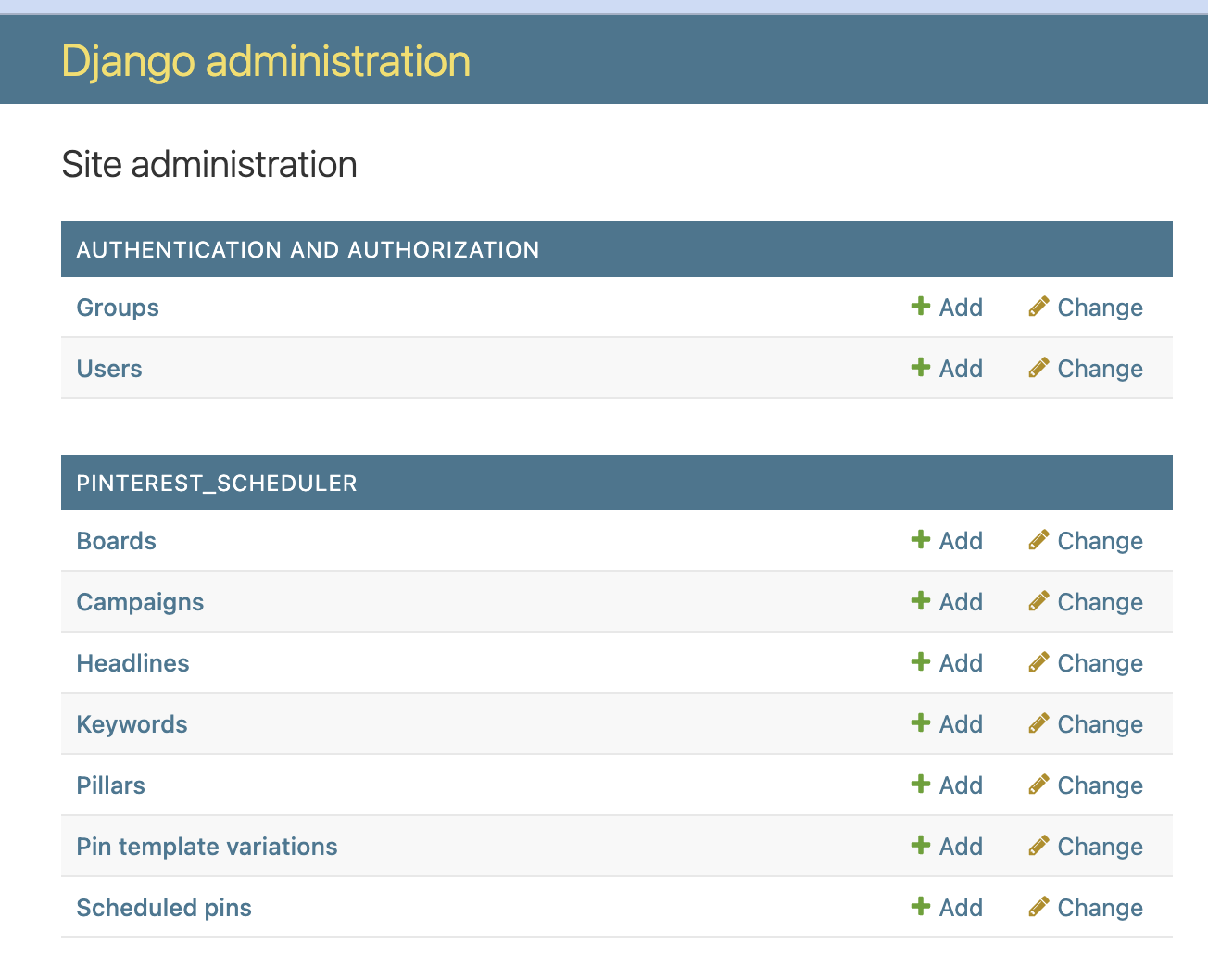Click the Add text for Groups
Image resolution: width=1208 pixels, height=980 pixels.
961,308
